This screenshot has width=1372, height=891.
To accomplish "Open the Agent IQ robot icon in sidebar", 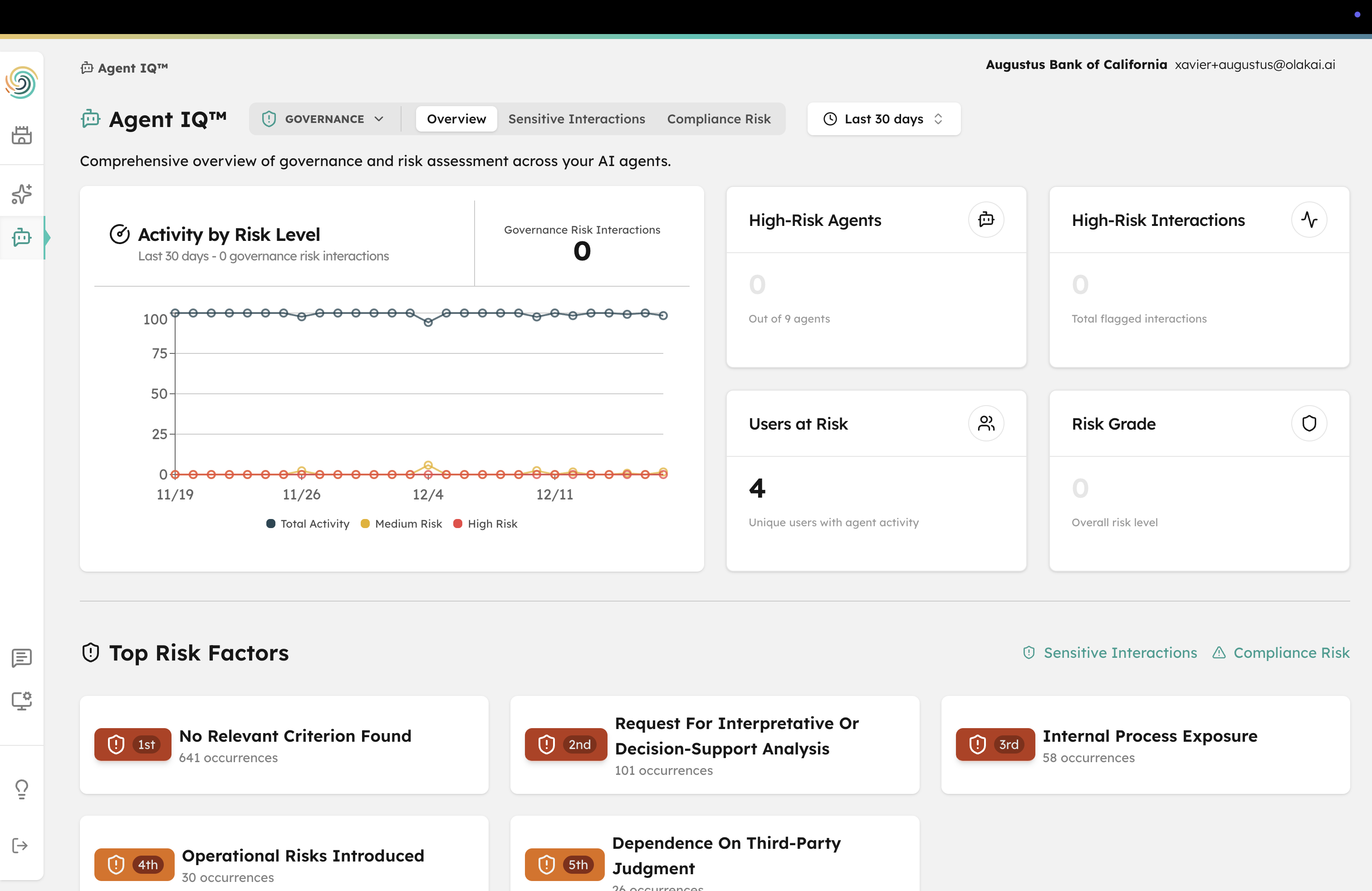I will [21, 237].
